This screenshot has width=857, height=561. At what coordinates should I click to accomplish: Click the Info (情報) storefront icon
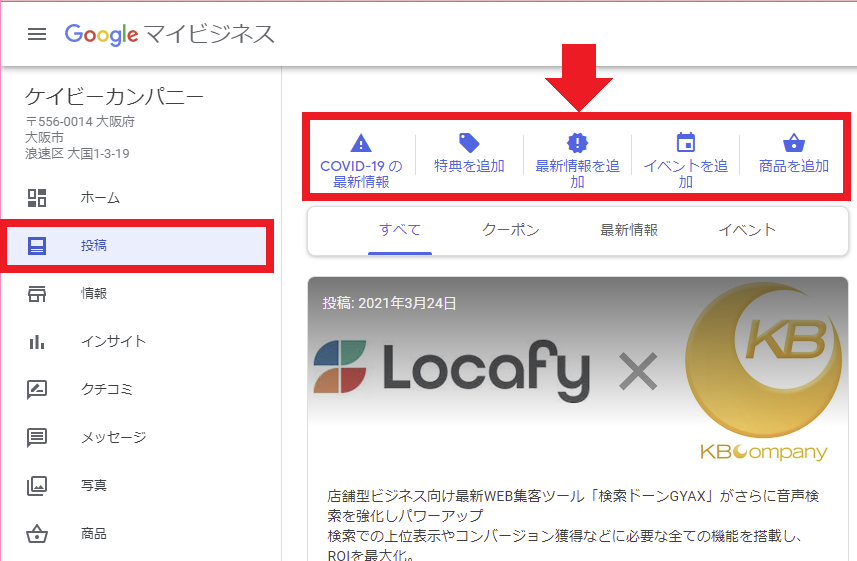click(x=37, y=294)
